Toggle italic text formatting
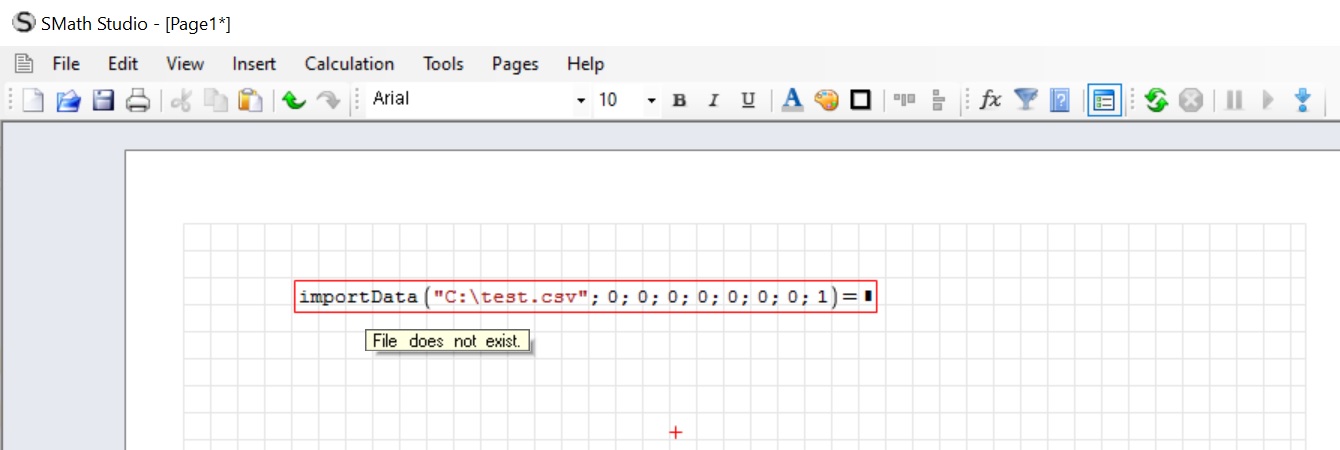The image size is (1340, 450). click(x=713, y=100)
